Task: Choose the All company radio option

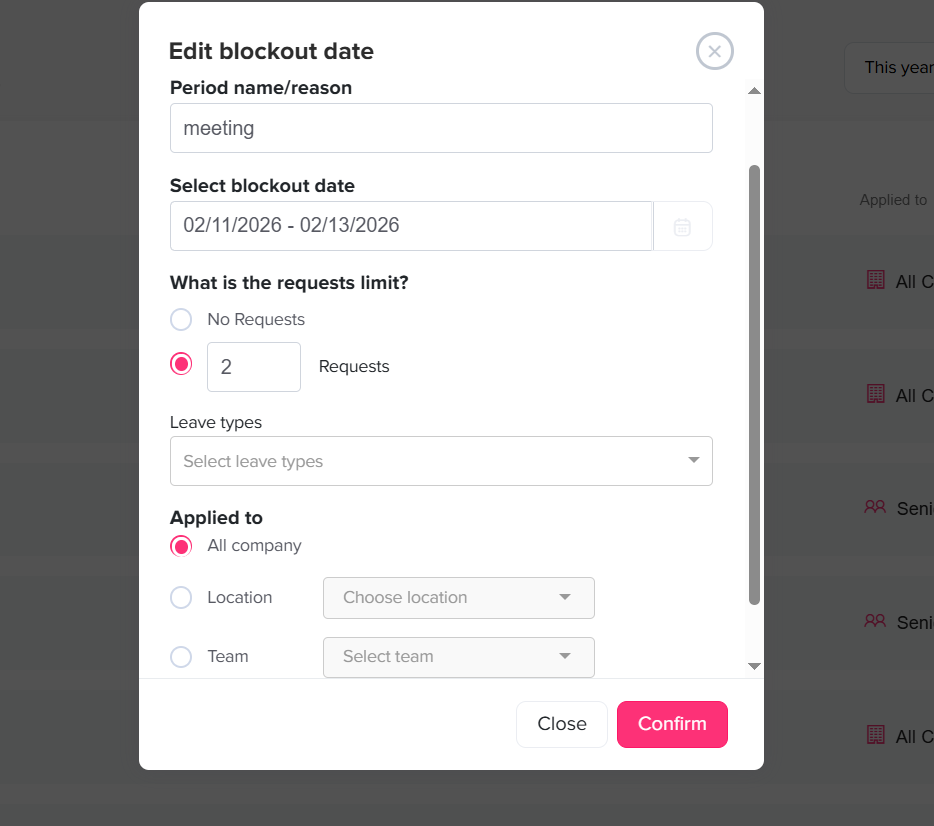Action: [x=181, y=546]
